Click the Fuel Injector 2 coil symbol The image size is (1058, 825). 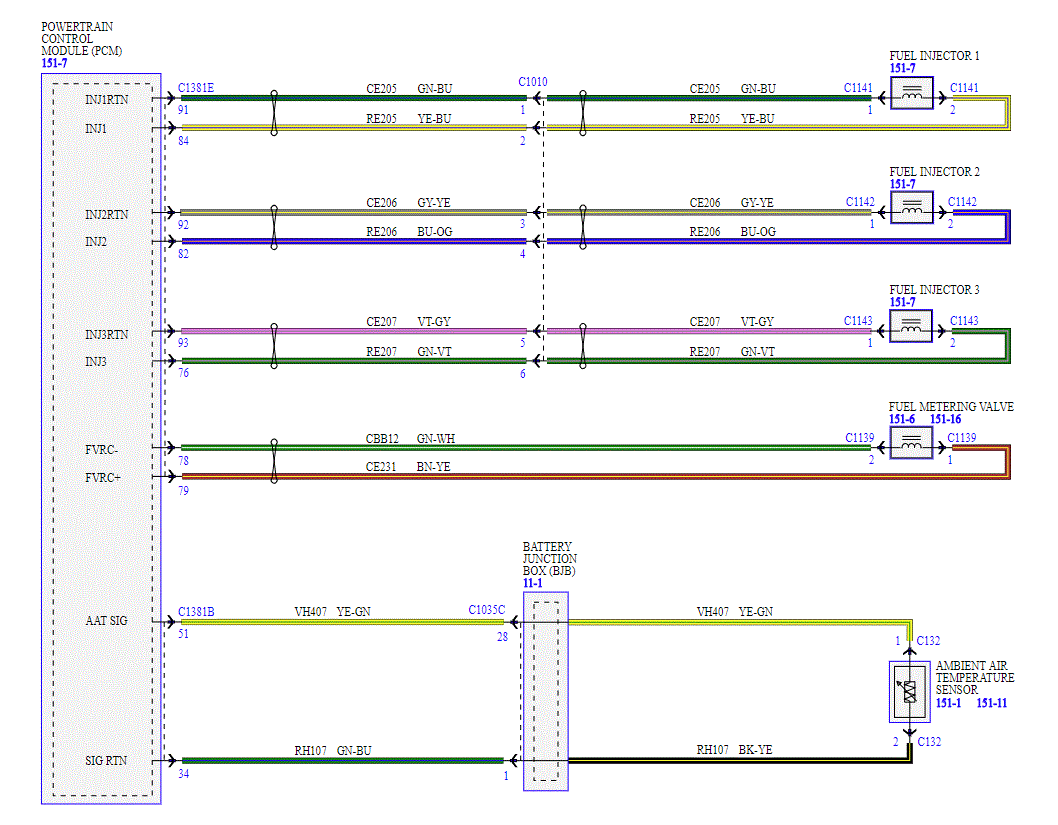(x=912, y=207)
